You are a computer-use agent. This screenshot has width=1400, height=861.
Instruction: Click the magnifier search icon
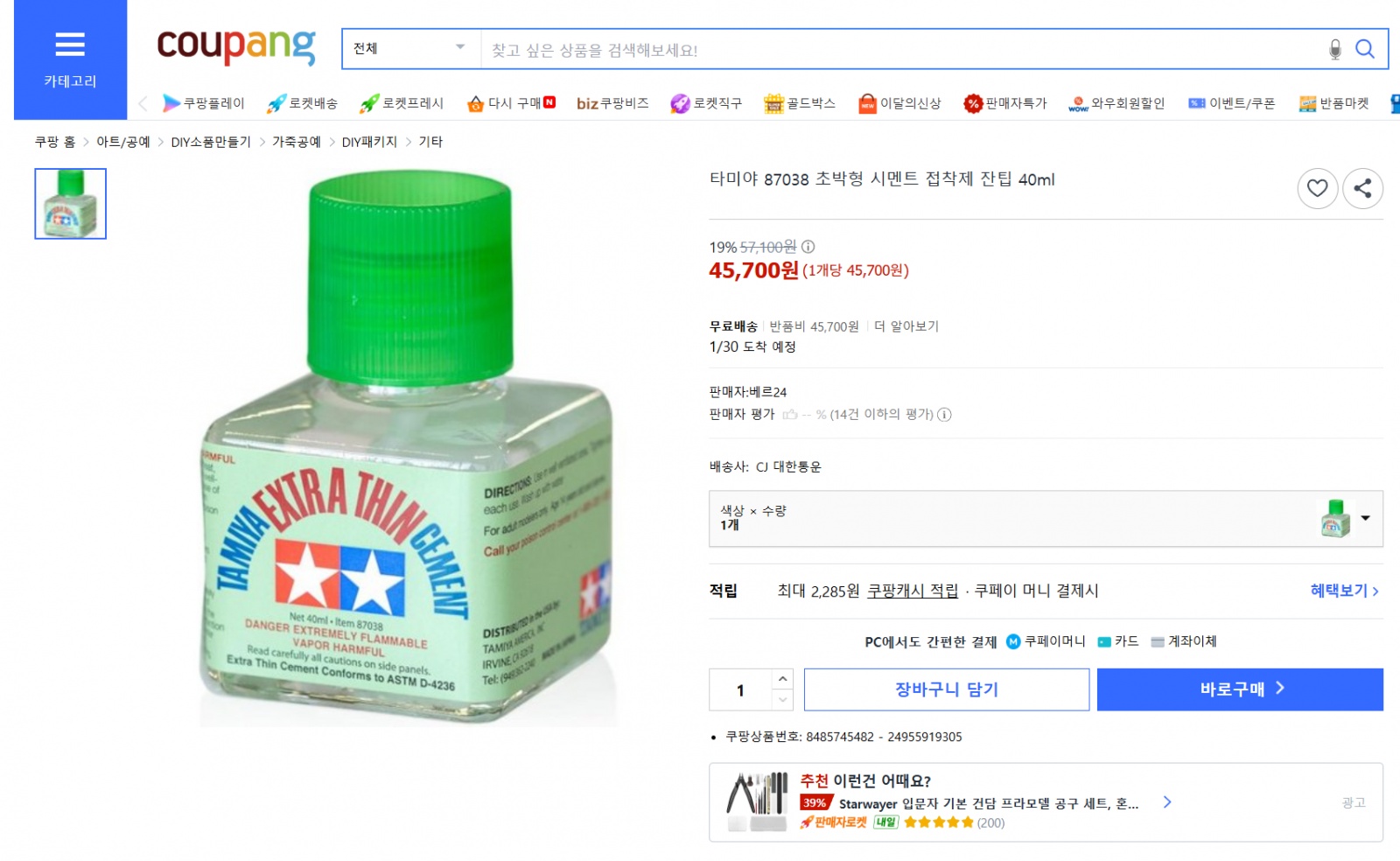1365,49
